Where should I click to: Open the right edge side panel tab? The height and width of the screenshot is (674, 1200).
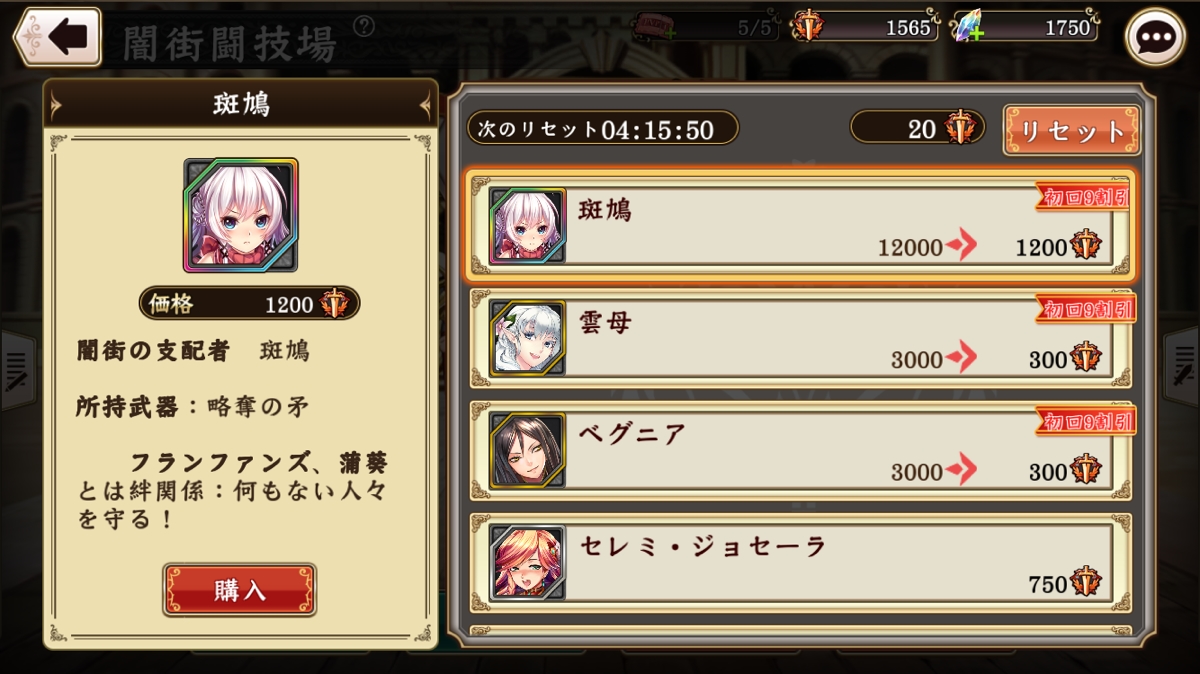coord(1182,368)
